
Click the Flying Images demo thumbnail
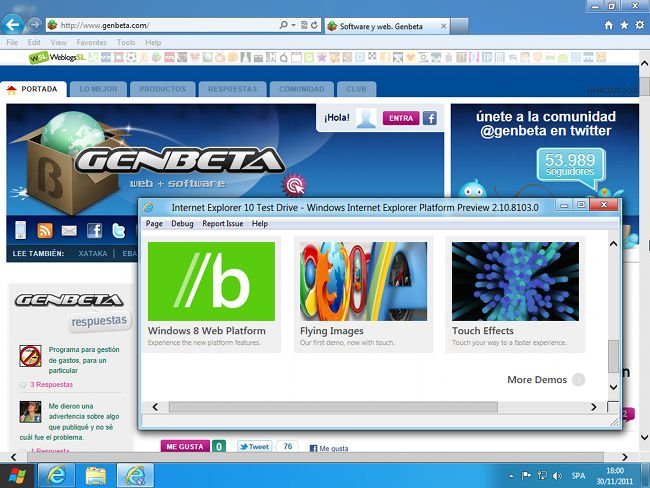(x=364, y=281)
